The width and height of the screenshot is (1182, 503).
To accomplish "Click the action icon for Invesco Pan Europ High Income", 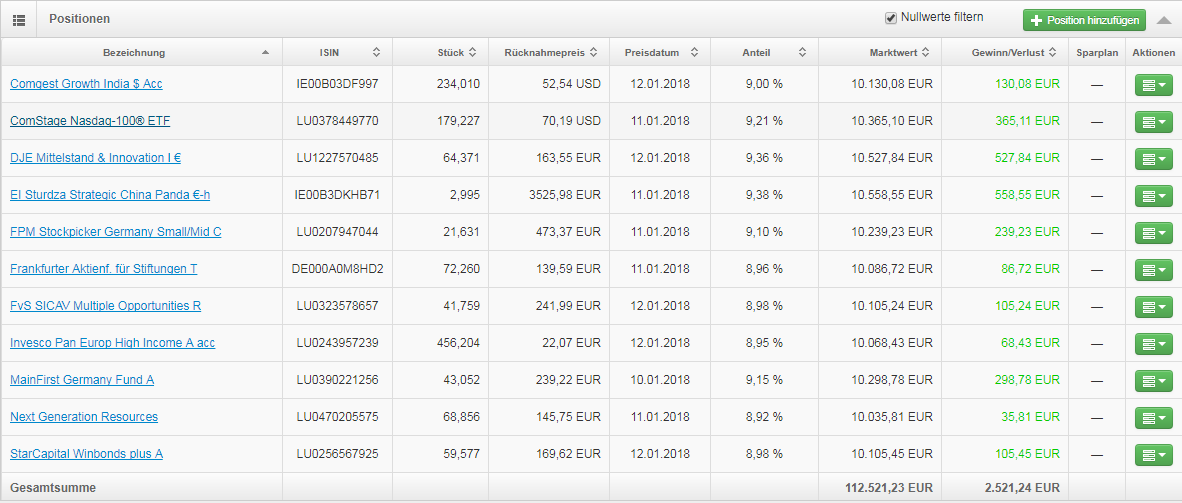I will pos(1153,343).
